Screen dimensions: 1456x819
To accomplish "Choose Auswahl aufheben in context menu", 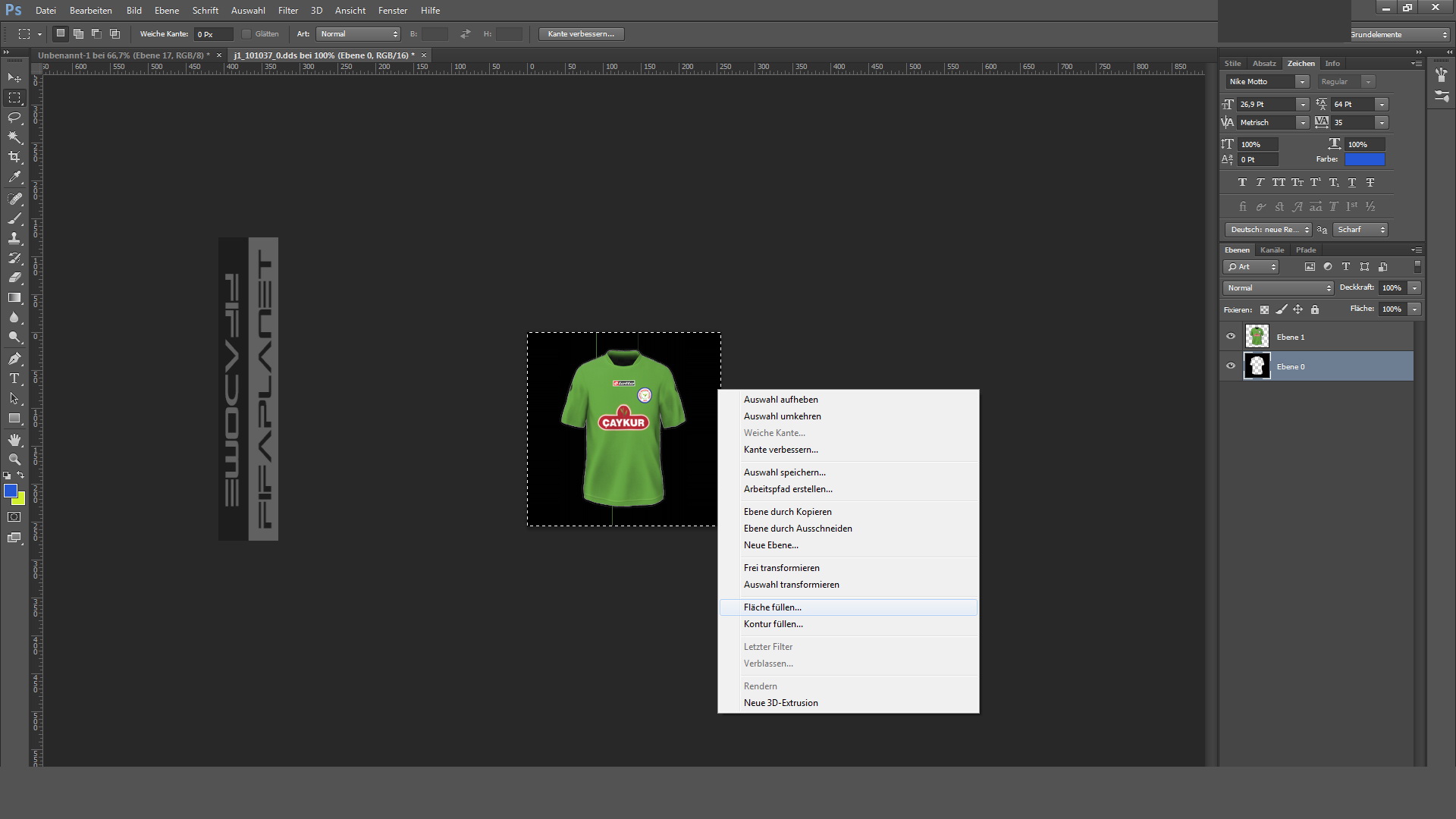I will (x=848, y=400).
